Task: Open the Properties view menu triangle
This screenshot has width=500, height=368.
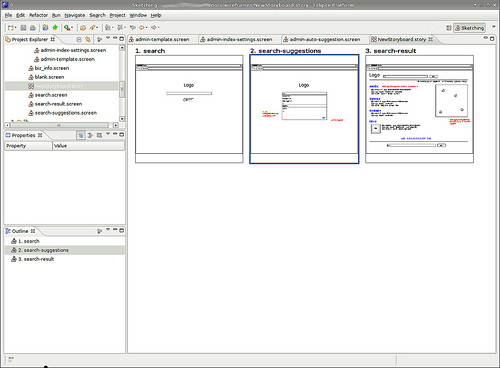Action: click(x=108, y=134)
